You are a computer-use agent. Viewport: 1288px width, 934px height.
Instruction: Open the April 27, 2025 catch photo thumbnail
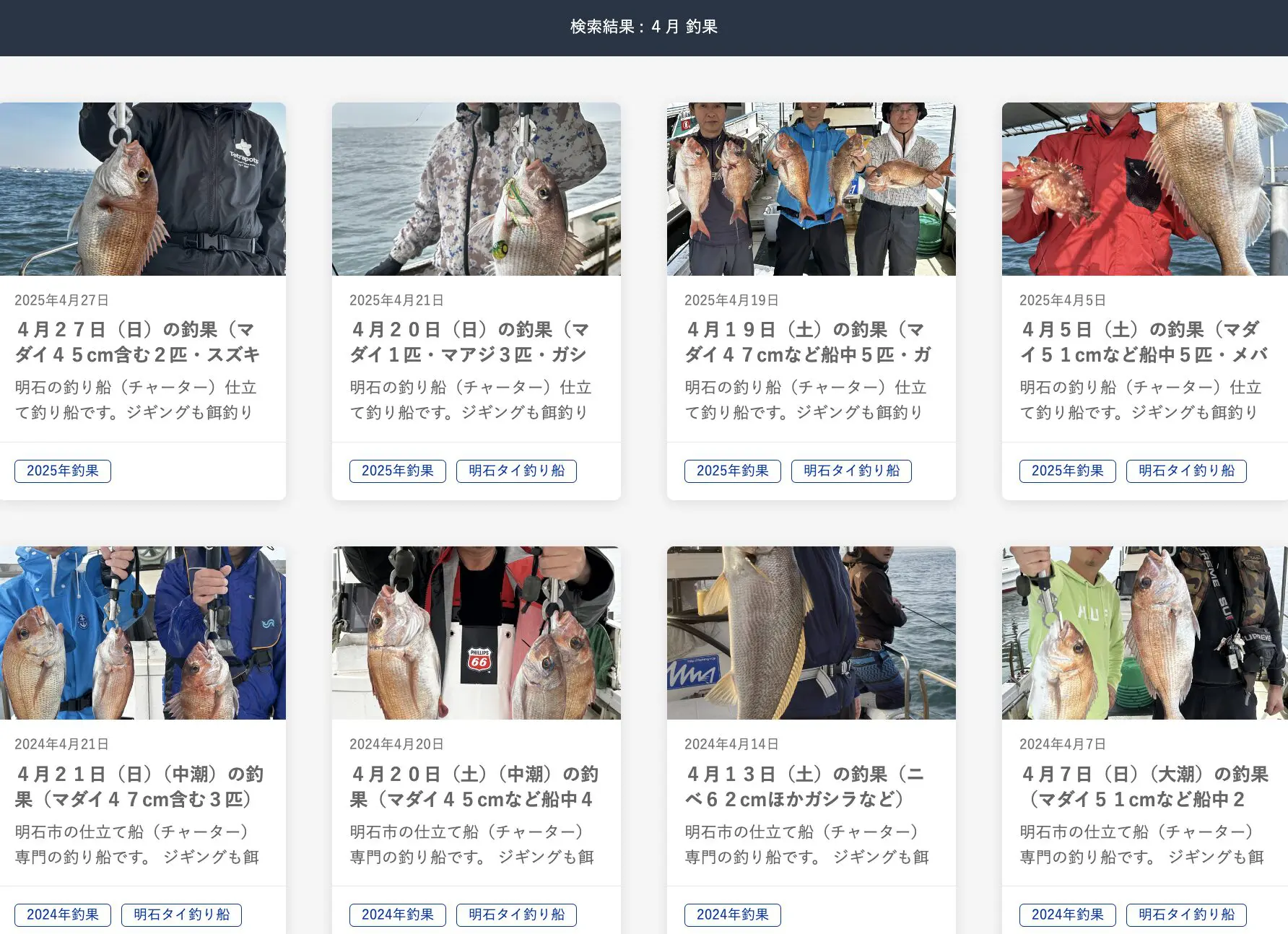pos(142,189)
